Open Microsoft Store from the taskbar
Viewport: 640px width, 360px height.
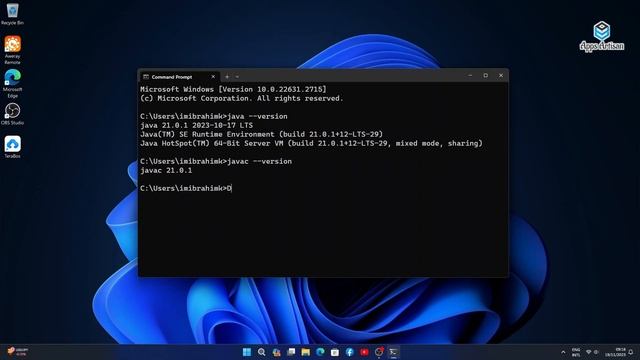click(335, 352)
